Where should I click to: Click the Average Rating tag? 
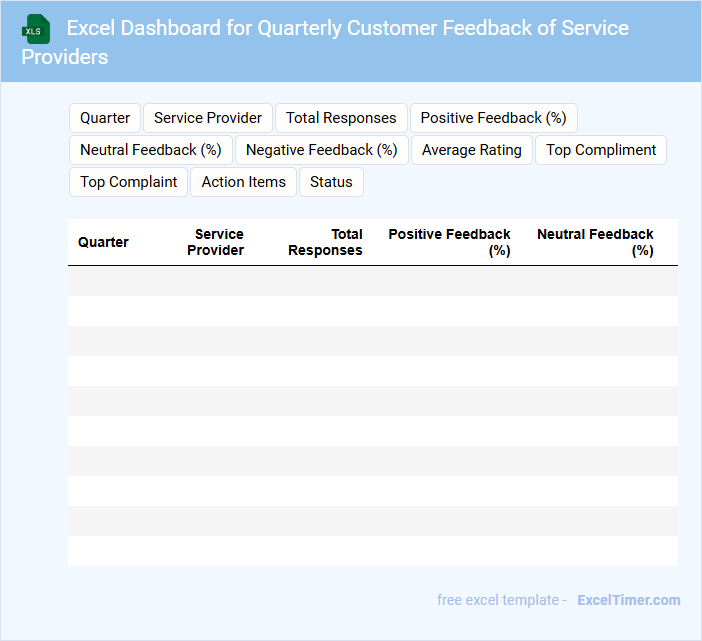coord(471,150)
